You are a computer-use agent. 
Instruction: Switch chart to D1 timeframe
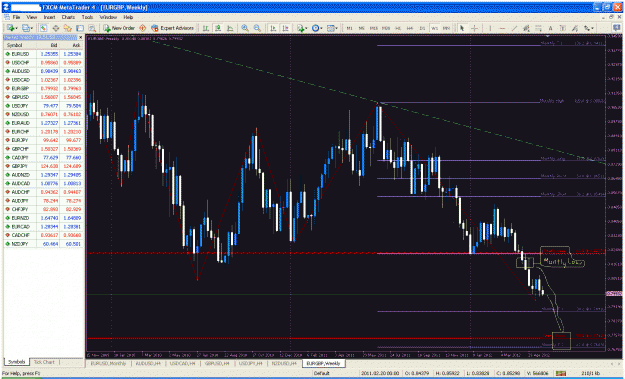422,28
